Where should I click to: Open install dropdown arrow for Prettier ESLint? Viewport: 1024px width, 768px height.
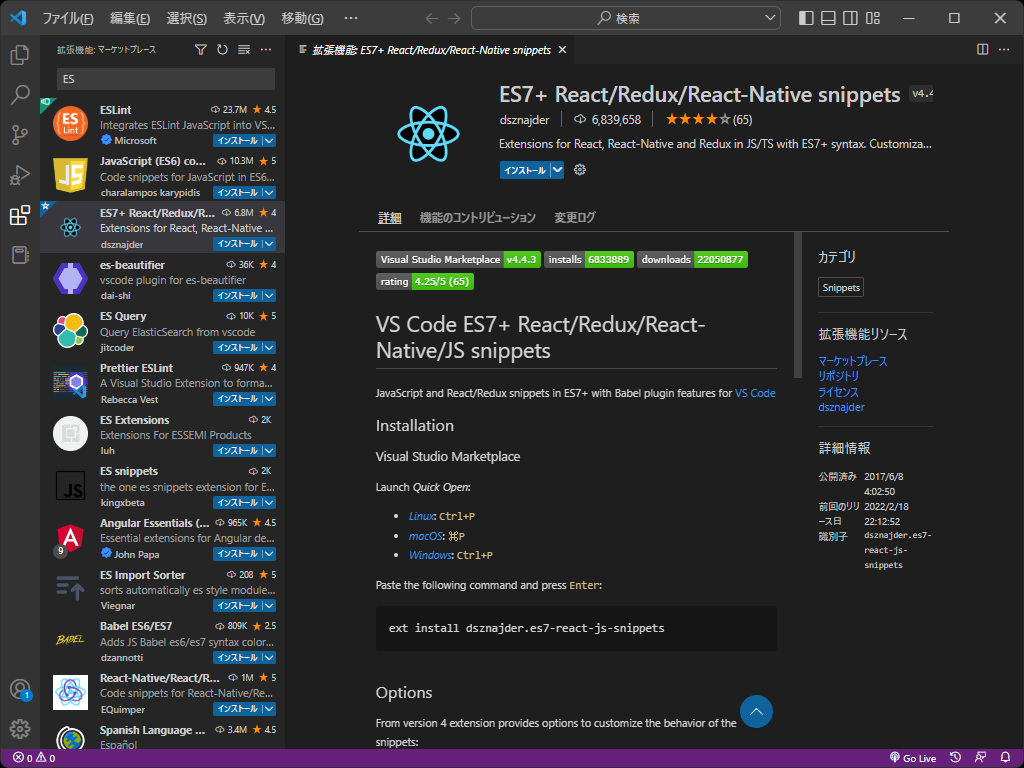[269, 399]
